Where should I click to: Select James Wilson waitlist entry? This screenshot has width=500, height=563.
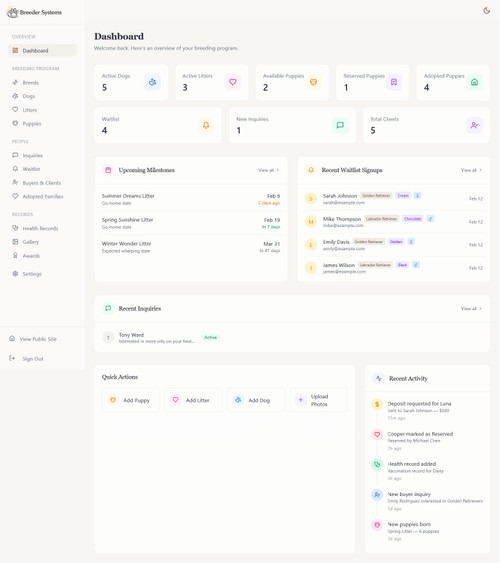pos(394,268)
